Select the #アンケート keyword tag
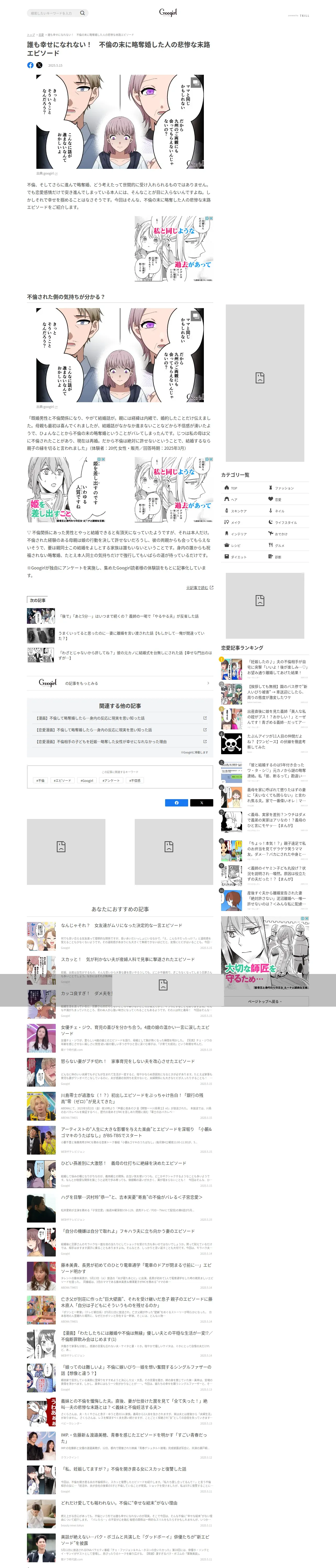This screenshot has height=1568, width=336. [111, 780]
